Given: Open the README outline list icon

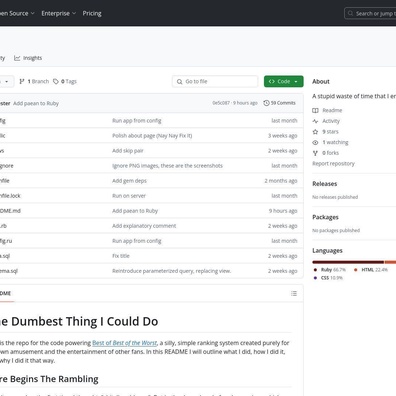Looking at the screenshot, I should click(294, 293).
